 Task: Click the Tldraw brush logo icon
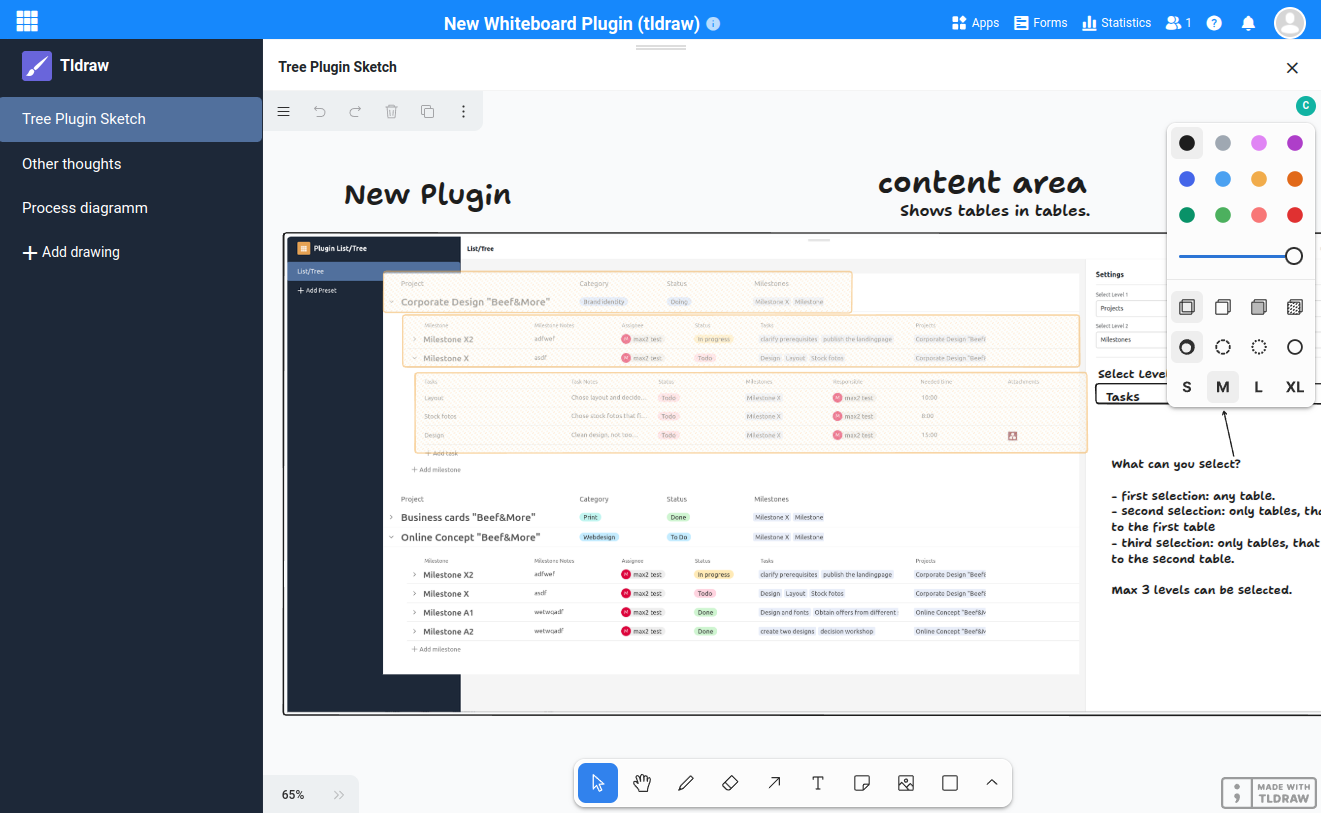tap(37, 66)
